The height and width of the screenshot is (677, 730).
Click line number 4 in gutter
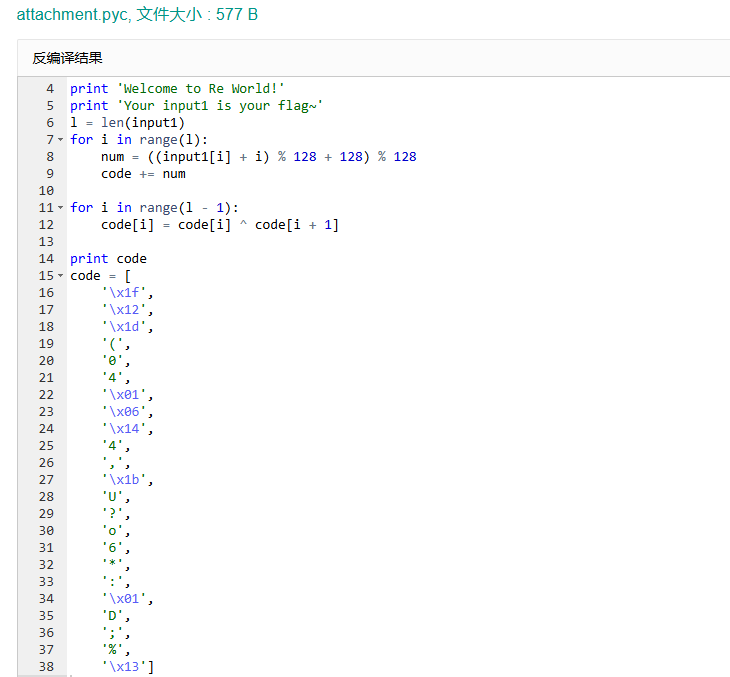tap(50, 88)
